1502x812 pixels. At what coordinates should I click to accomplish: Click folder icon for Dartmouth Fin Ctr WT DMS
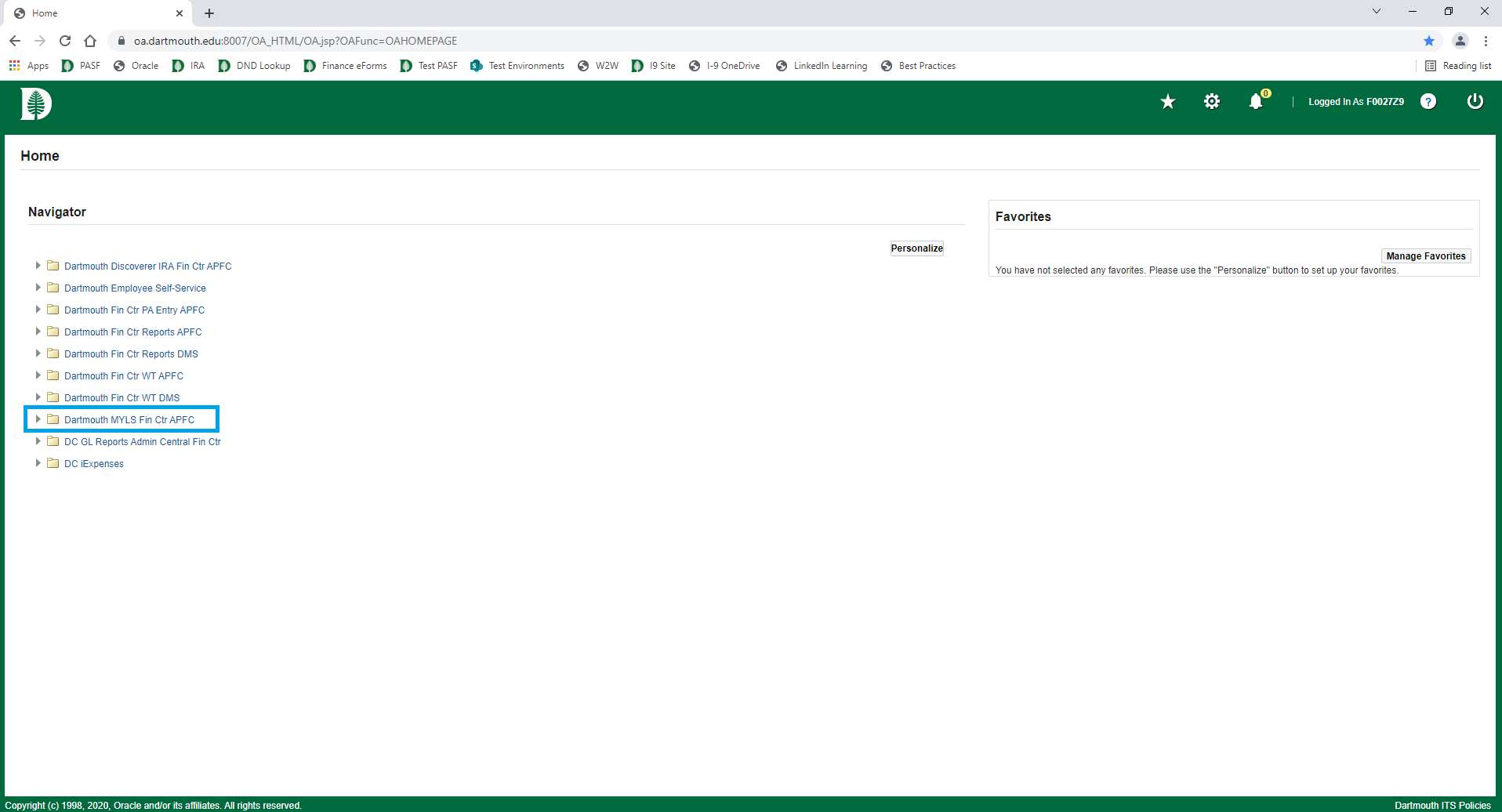(x=53, y=397)
